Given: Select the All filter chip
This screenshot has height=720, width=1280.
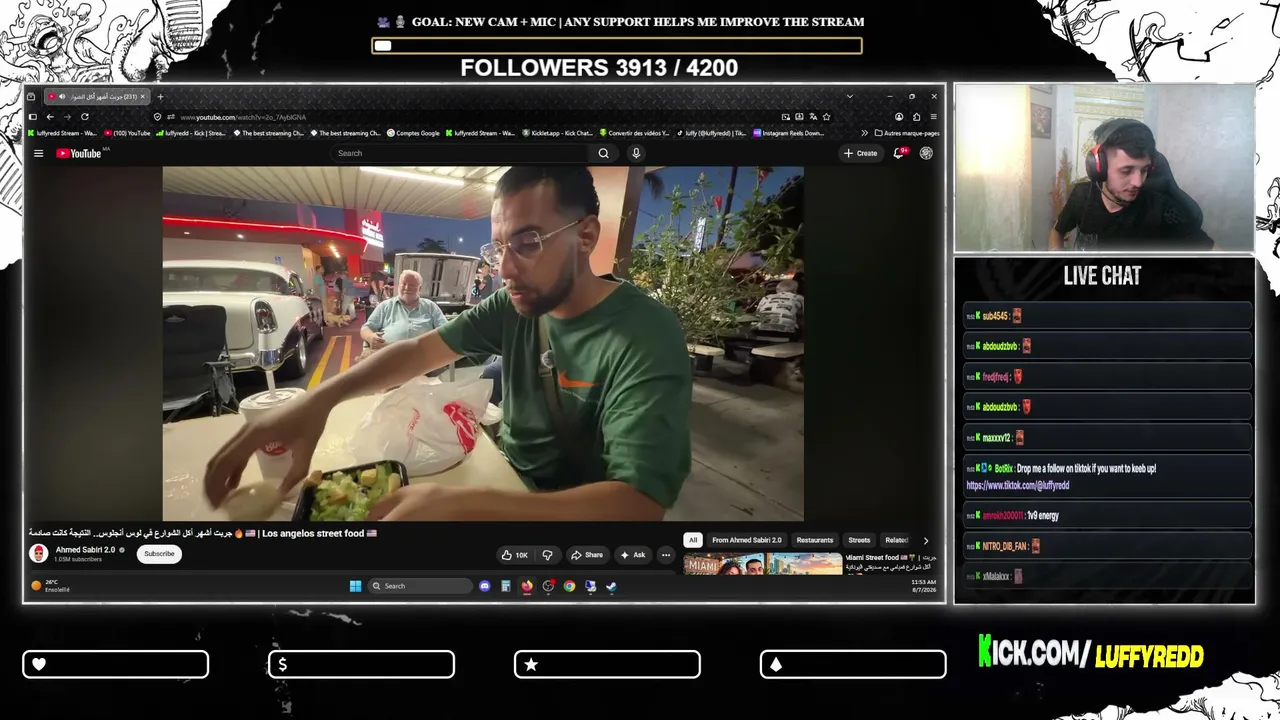Looking at the screenshot, I should point(693,540).
